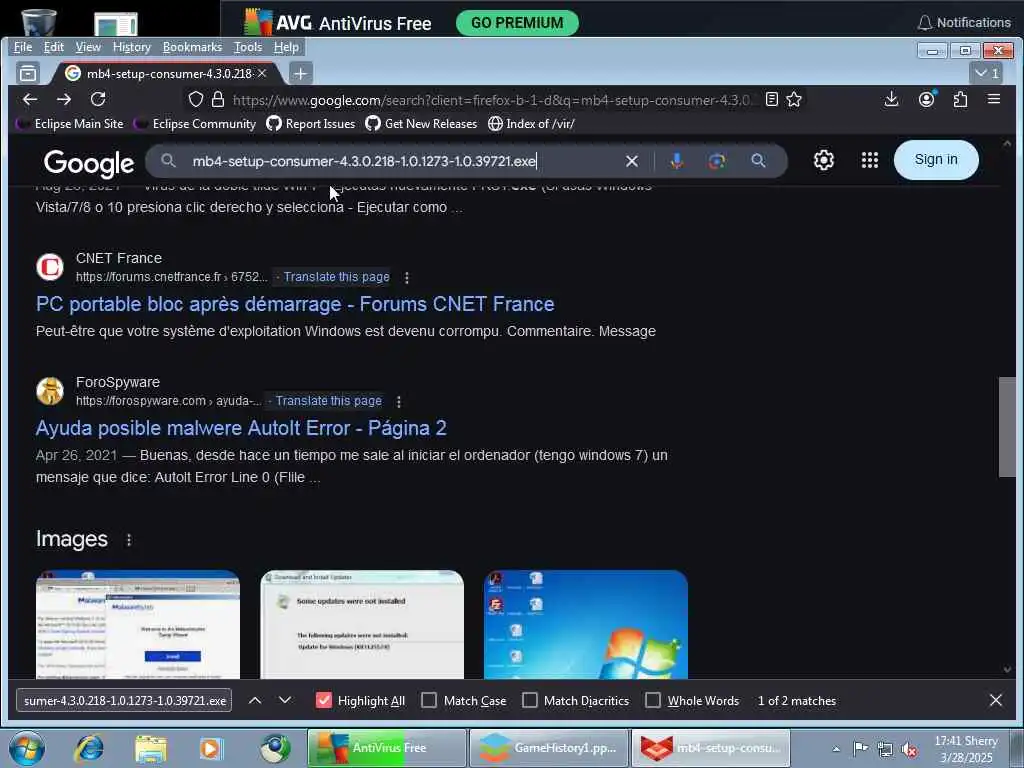Viewport: 1024px width, 768px height.
Task: Open the Windows Start button
Action: tap(27, 748)
